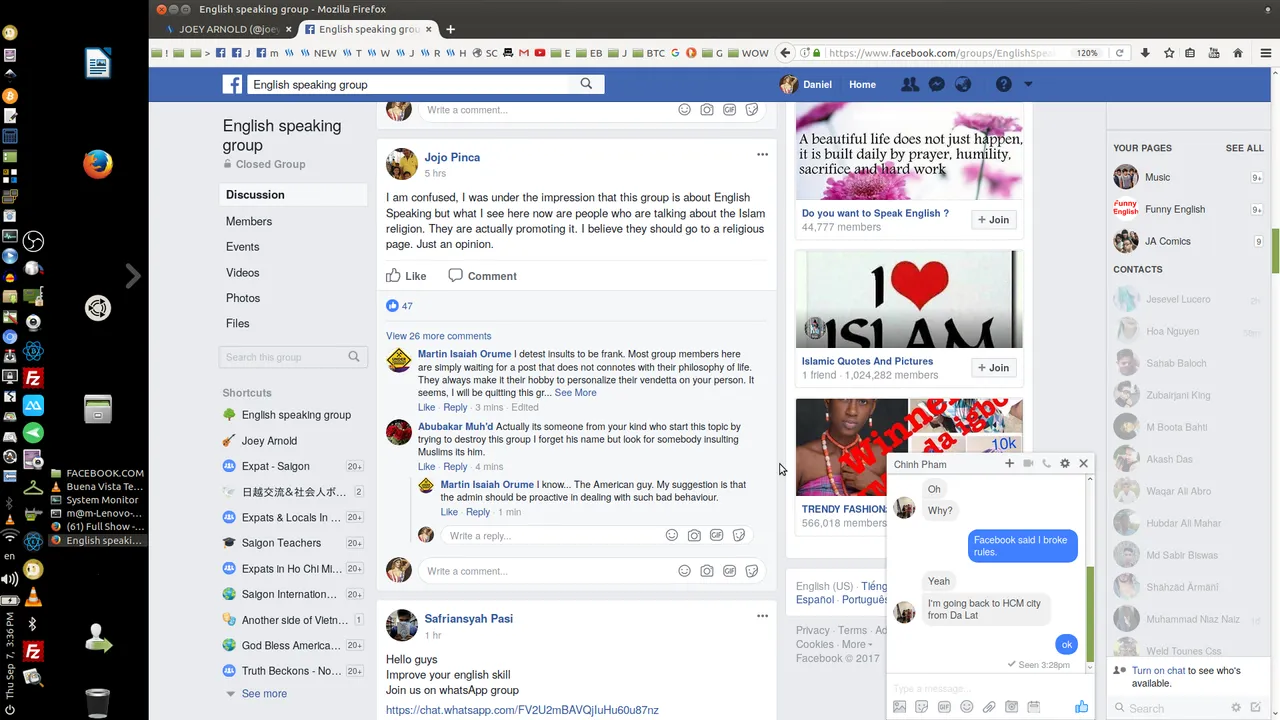Expand See More on Martin Isaiah Orume's comment
The height and width of the screenshot is (720, 1280).
[575, 393]
